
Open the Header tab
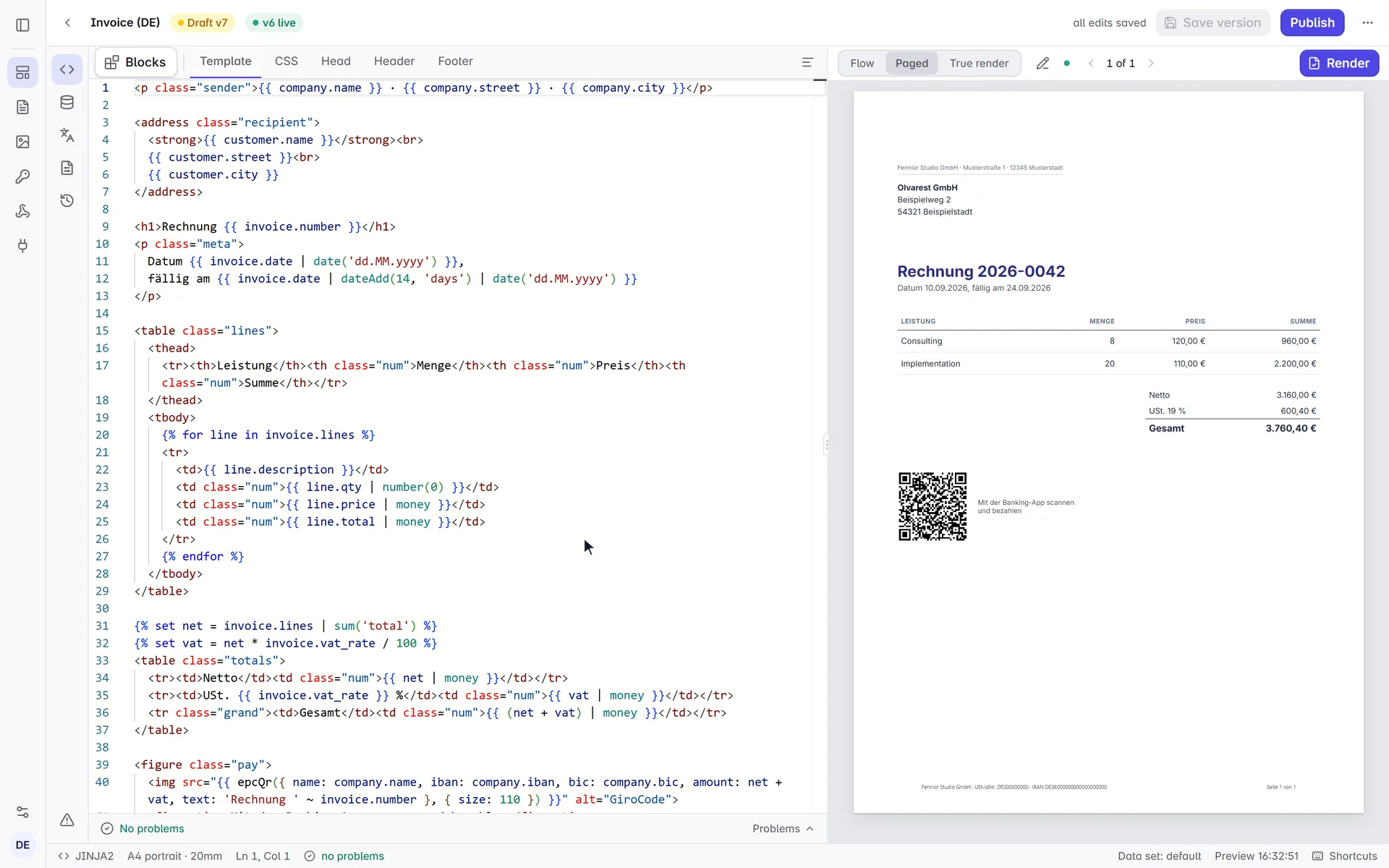point(394,61)
